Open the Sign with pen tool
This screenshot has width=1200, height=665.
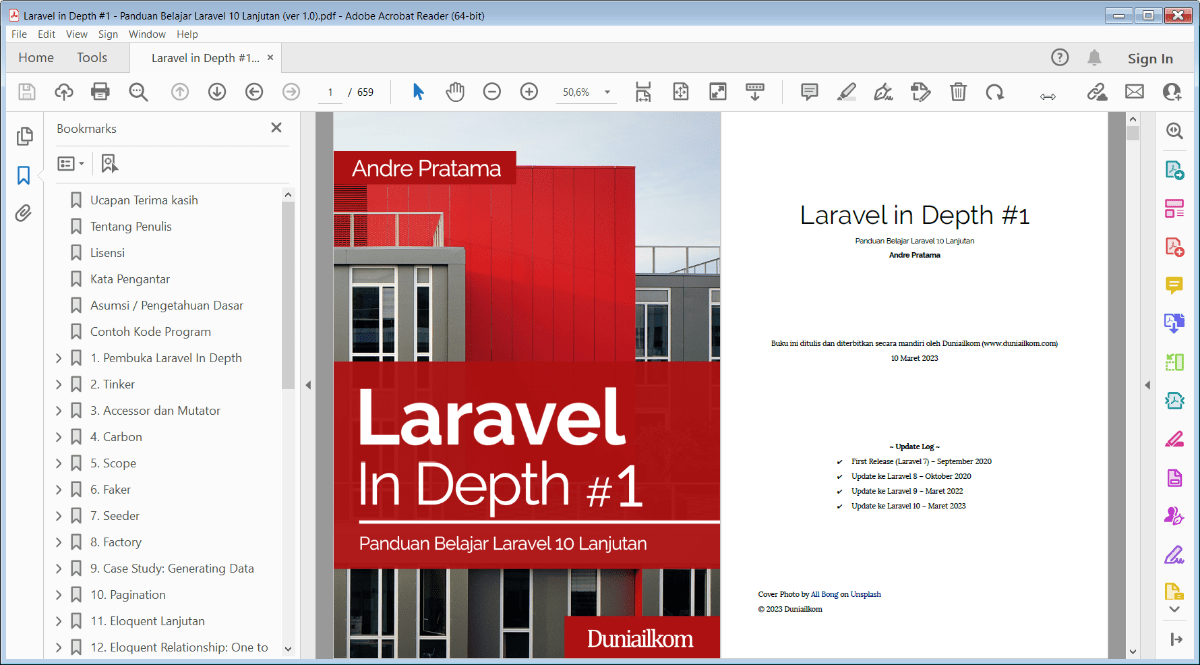(883, 92)
